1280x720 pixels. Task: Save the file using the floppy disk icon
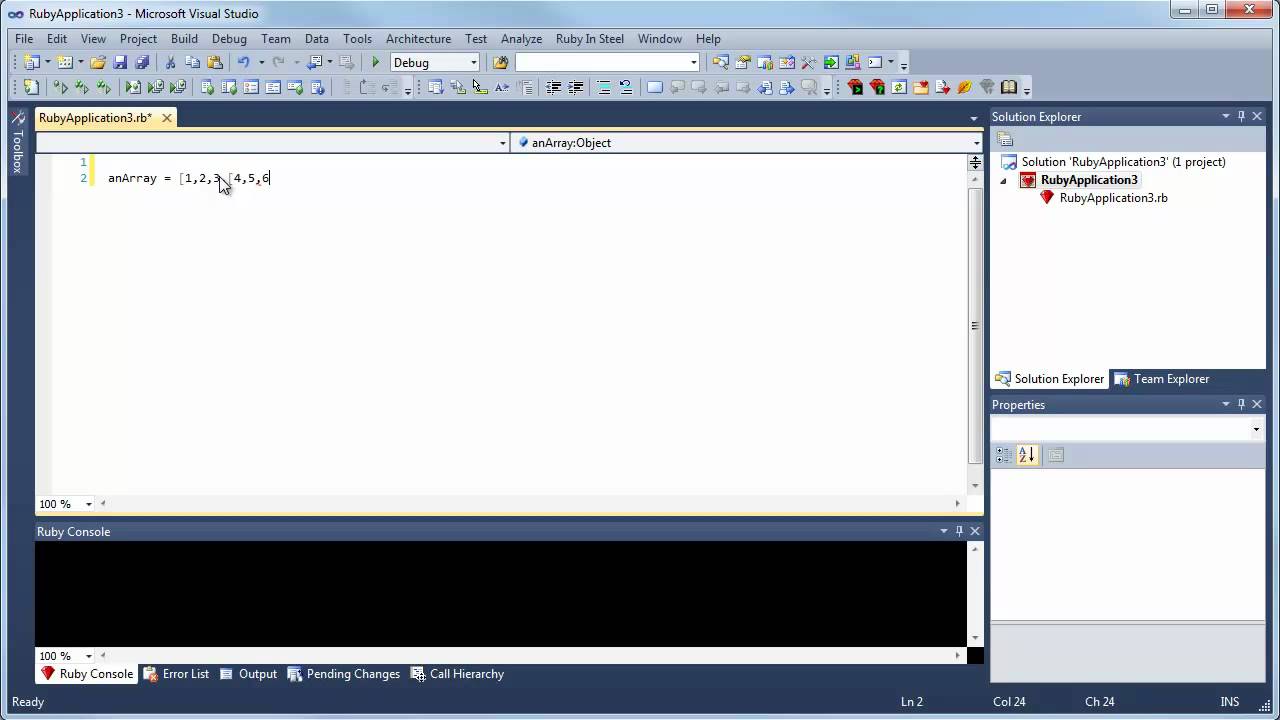tap(120, 62)
